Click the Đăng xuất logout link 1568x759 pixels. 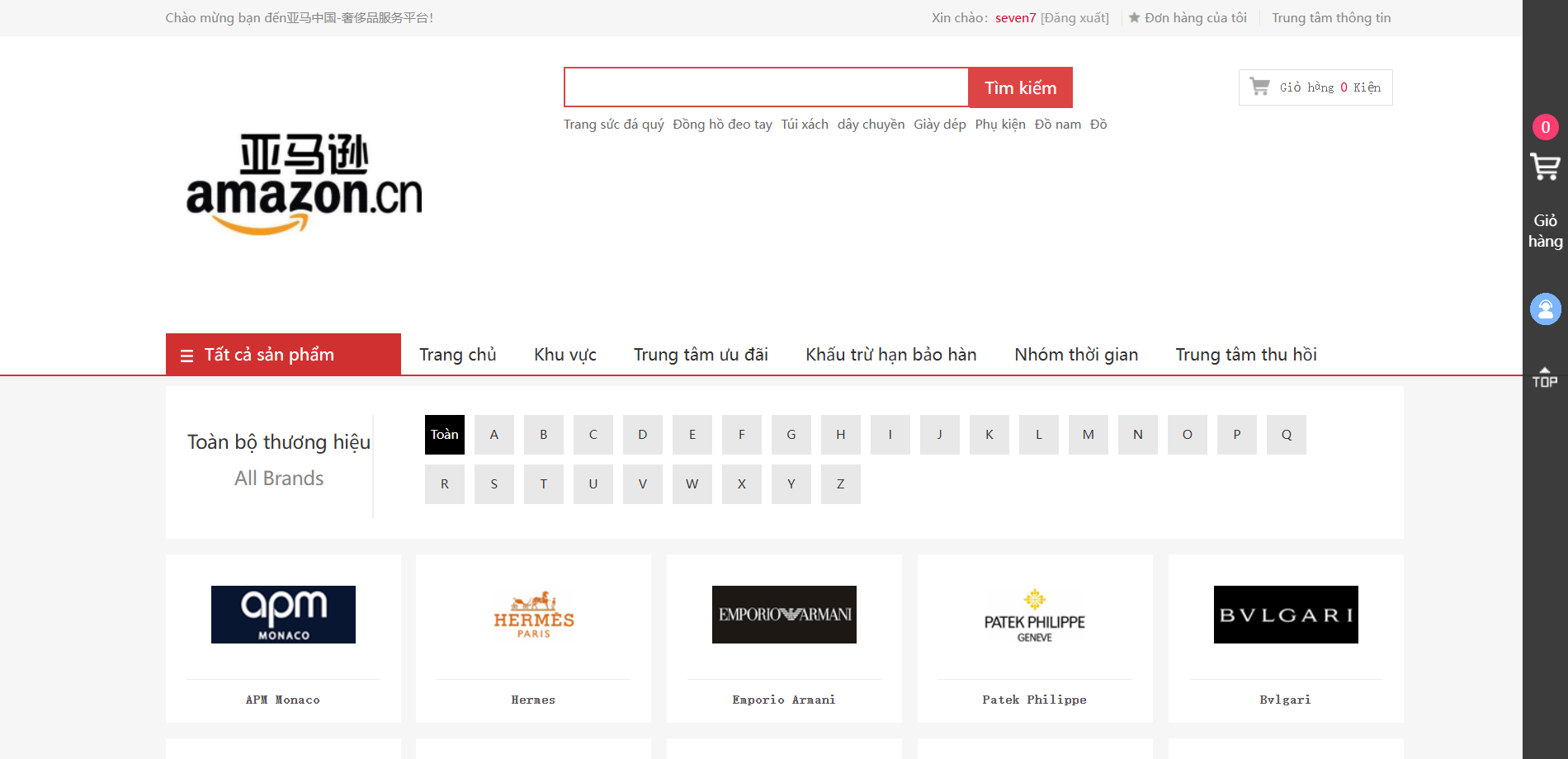pos(1074,17)
